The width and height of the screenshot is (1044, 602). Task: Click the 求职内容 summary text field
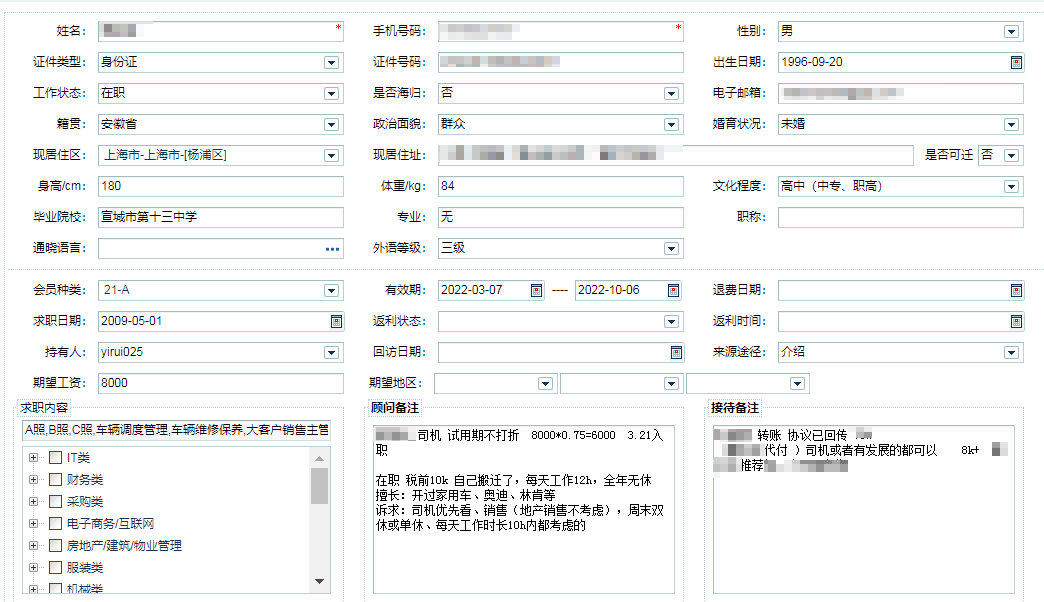tap(176, 430)
